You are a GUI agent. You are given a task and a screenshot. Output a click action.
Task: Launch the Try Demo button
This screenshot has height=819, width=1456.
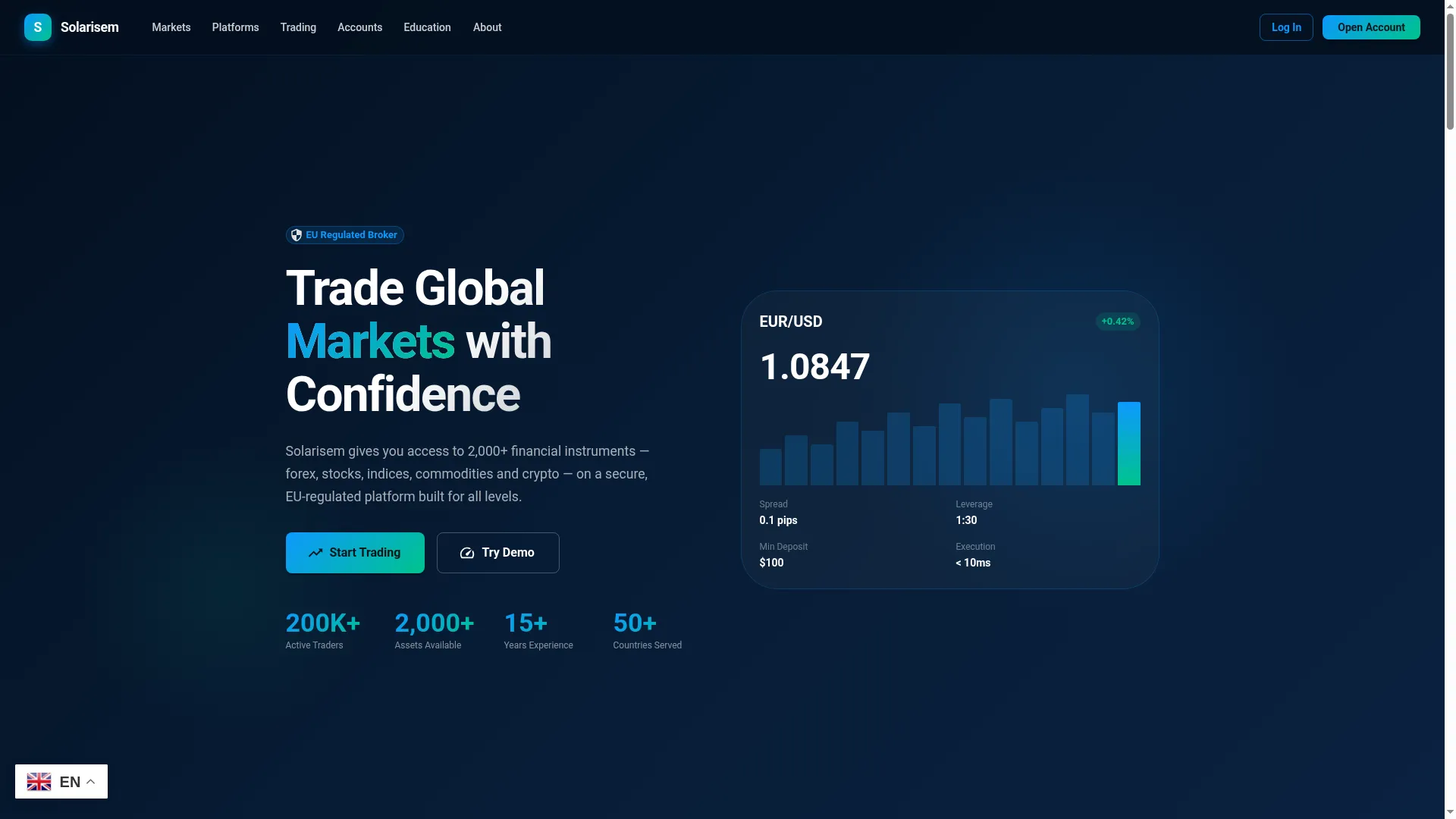point(498,553)
